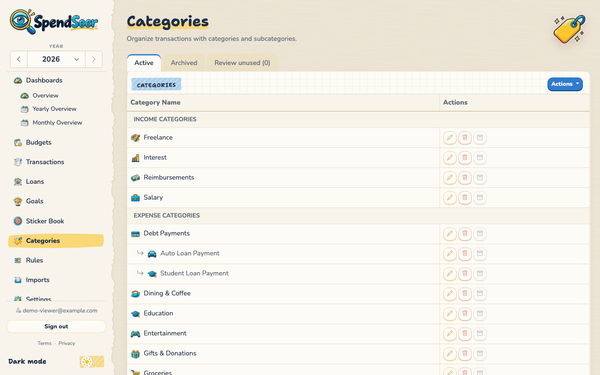Edit the Education category
The image size is (600, 375).
(x=450, y=313)
